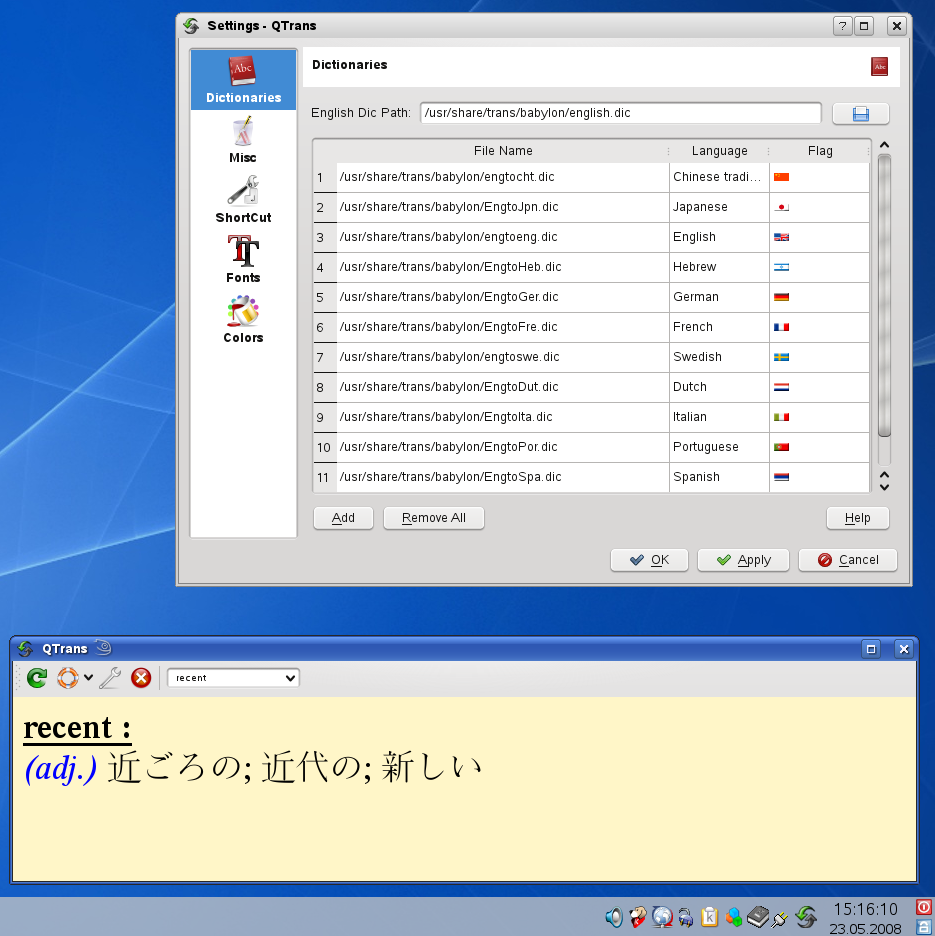Select the EngtoIta.dic file name cell
This screenshot has height=936, width=935.
point(503,417)
